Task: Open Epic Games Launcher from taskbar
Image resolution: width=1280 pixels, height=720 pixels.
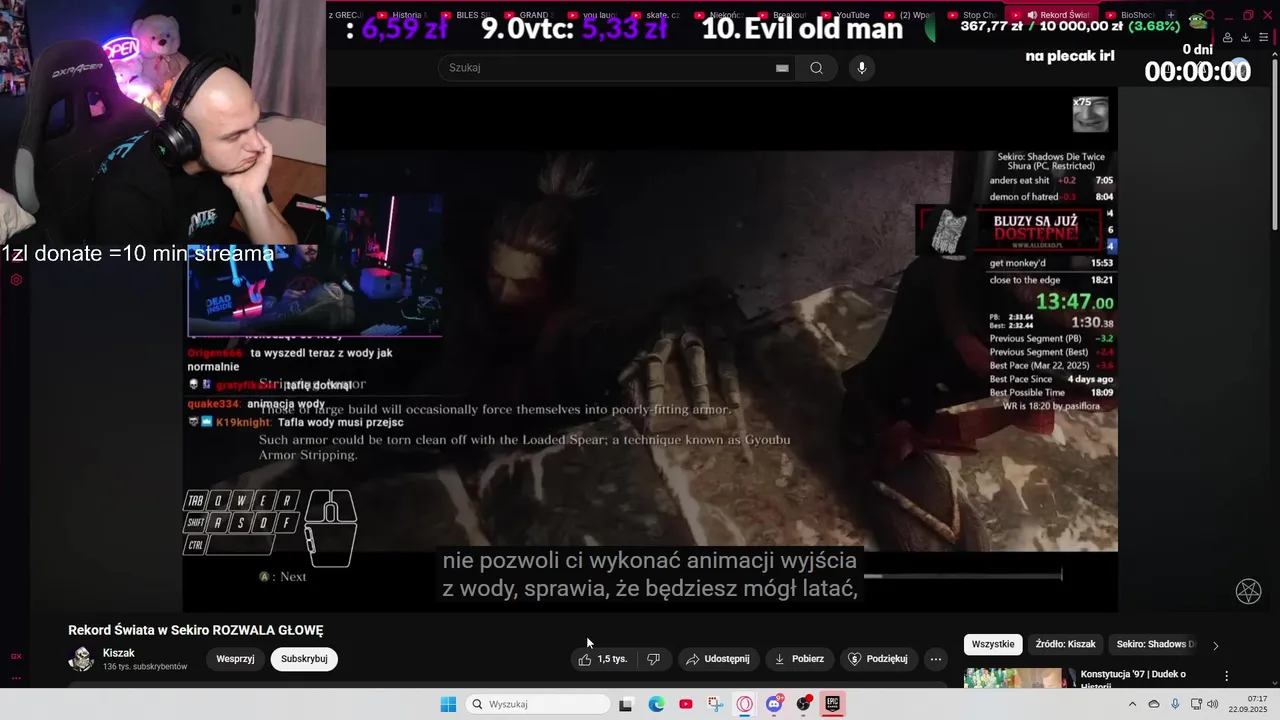Action: point(832,704)
